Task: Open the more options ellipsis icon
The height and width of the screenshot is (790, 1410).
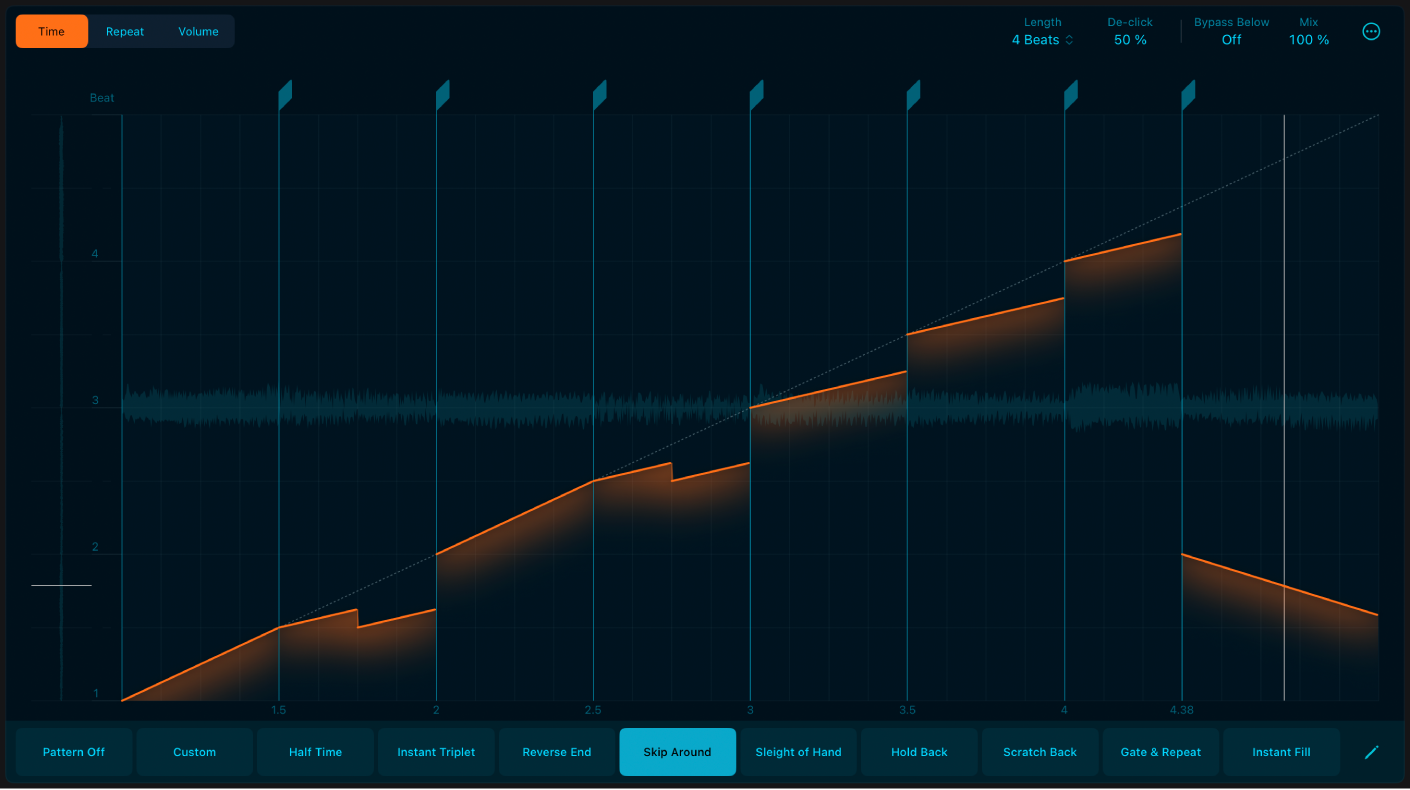Action: pos(1371,31)
